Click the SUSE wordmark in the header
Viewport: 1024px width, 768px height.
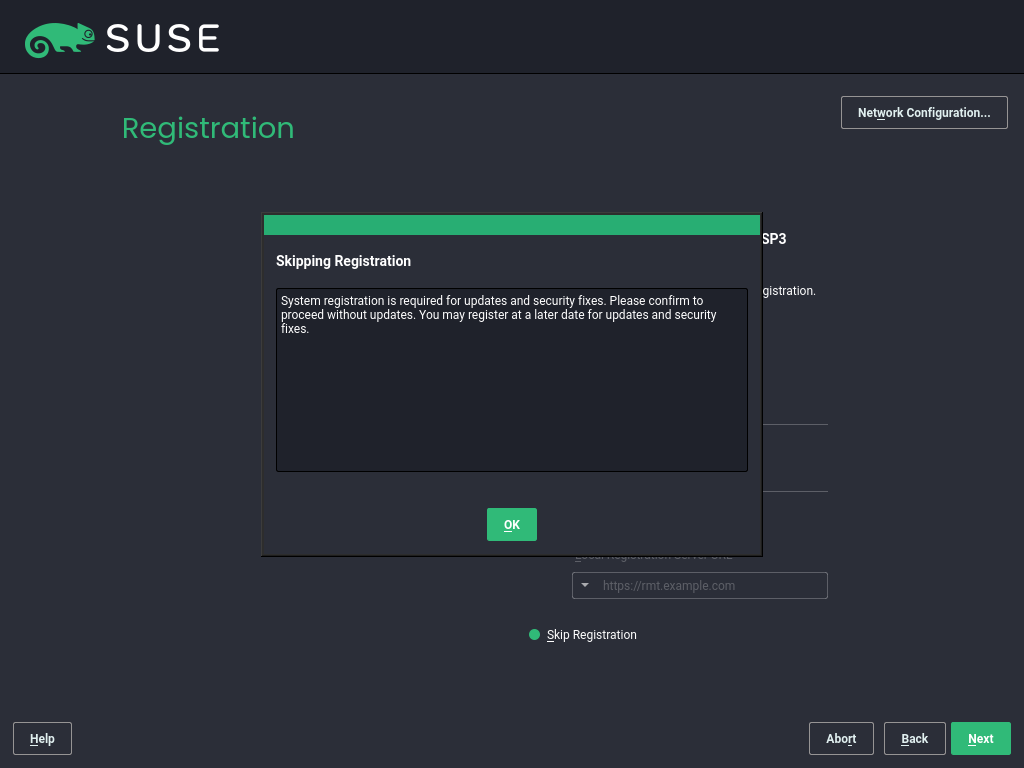165,38
